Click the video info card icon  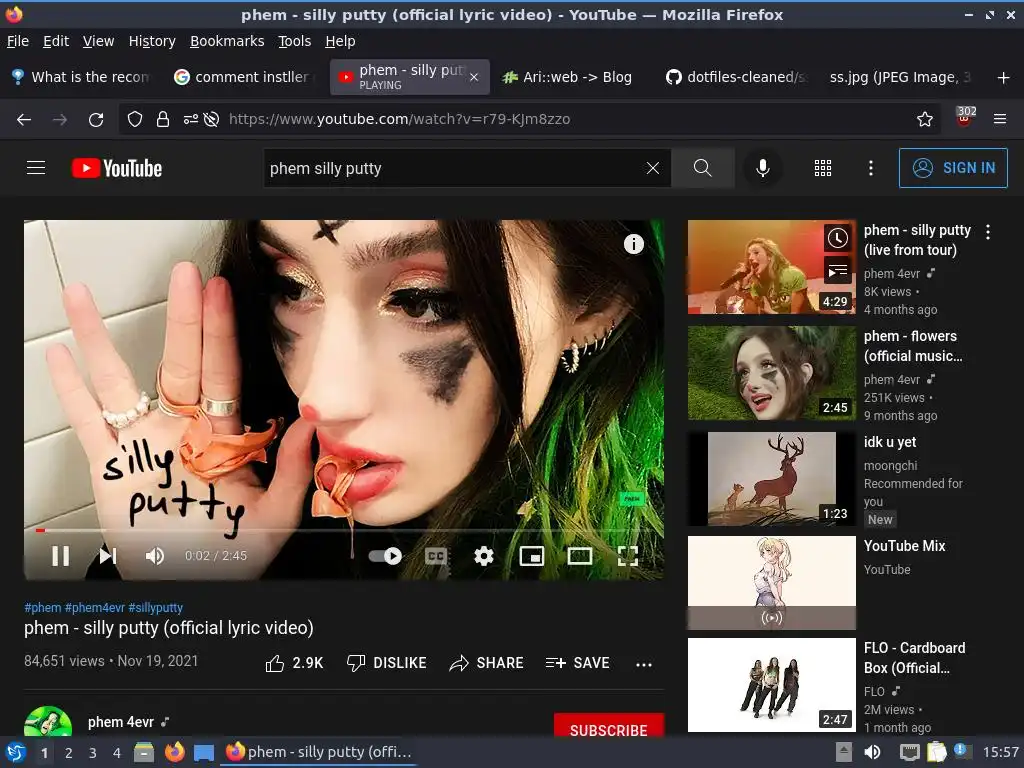[633, 244]
